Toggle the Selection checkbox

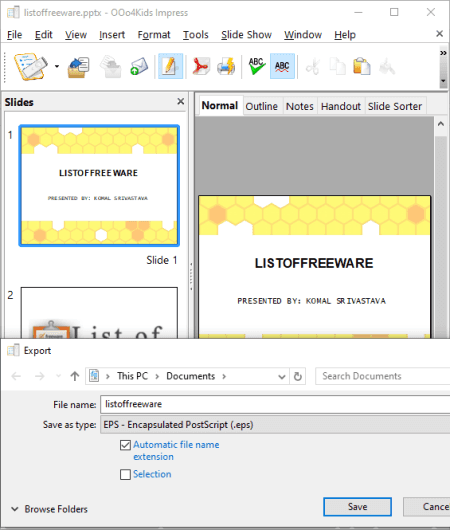click(125, 474)
